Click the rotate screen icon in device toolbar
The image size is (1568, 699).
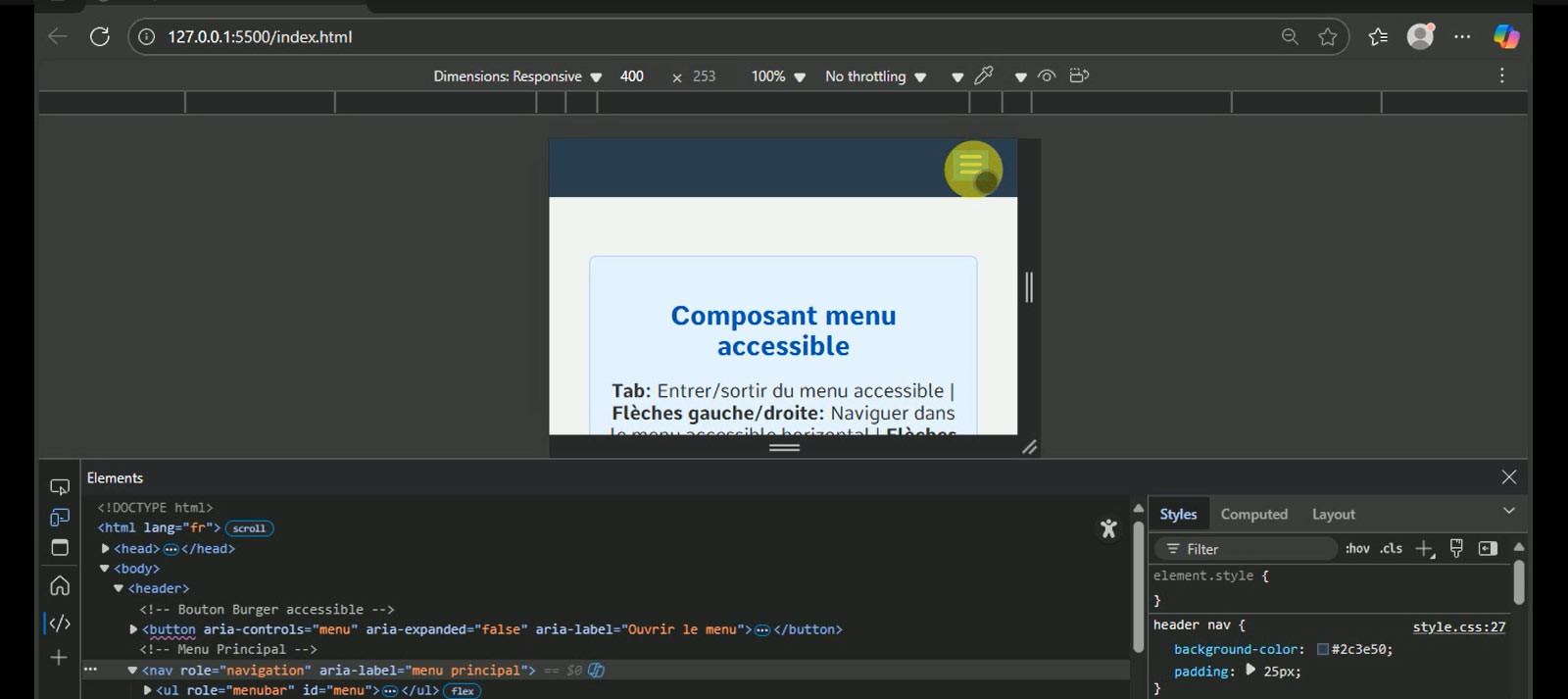1079,75
